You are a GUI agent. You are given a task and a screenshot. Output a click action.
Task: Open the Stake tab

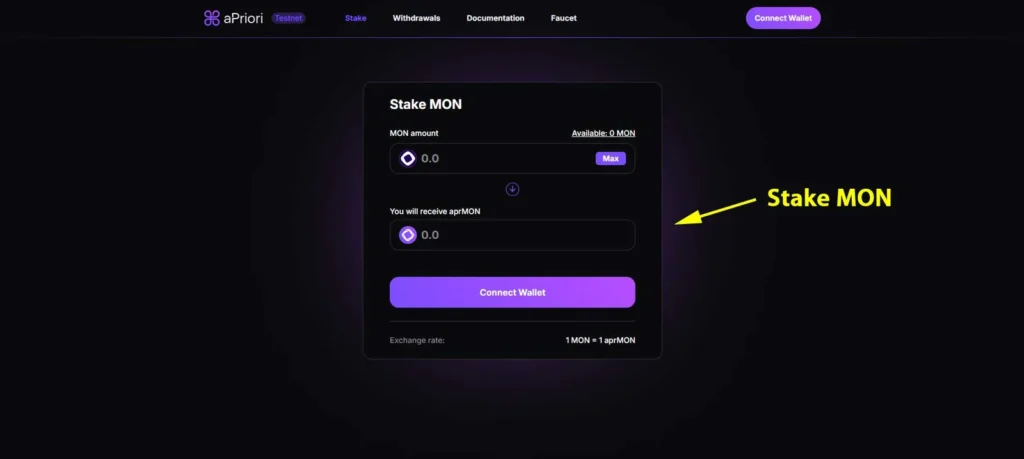point(355,18)
